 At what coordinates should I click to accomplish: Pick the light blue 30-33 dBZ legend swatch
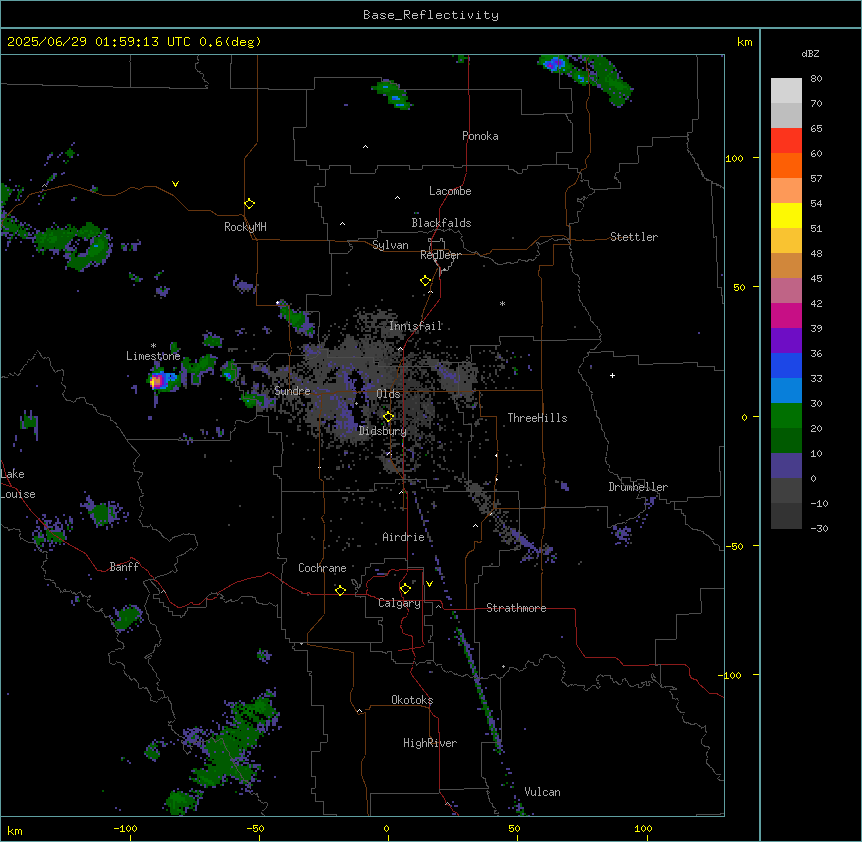click(x=786, y=390)
